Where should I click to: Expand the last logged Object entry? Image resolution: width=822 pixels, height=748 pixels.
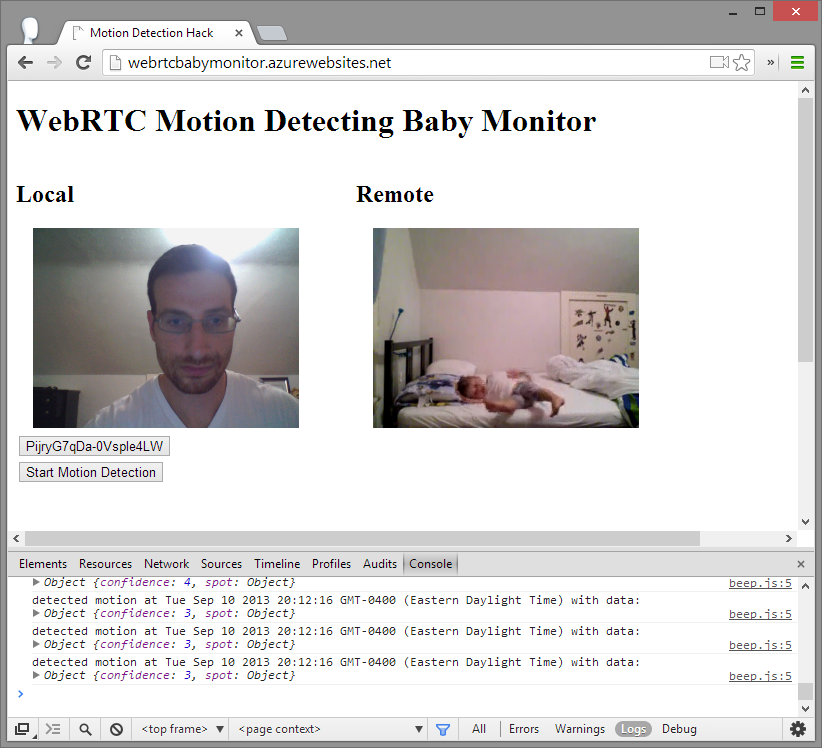[x=37, y=675]
